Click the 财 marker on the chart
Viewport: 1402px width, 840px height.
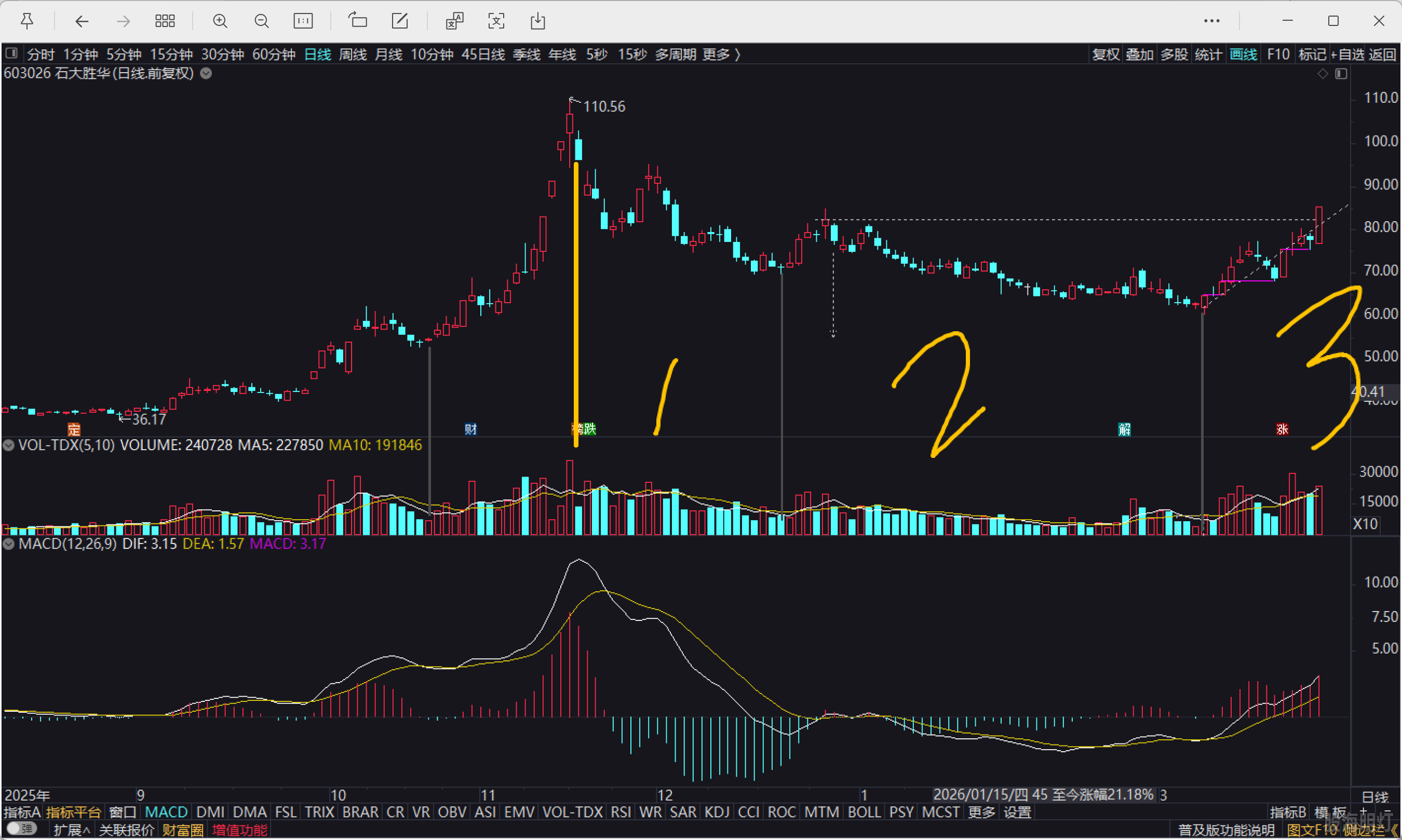point(470,429)
